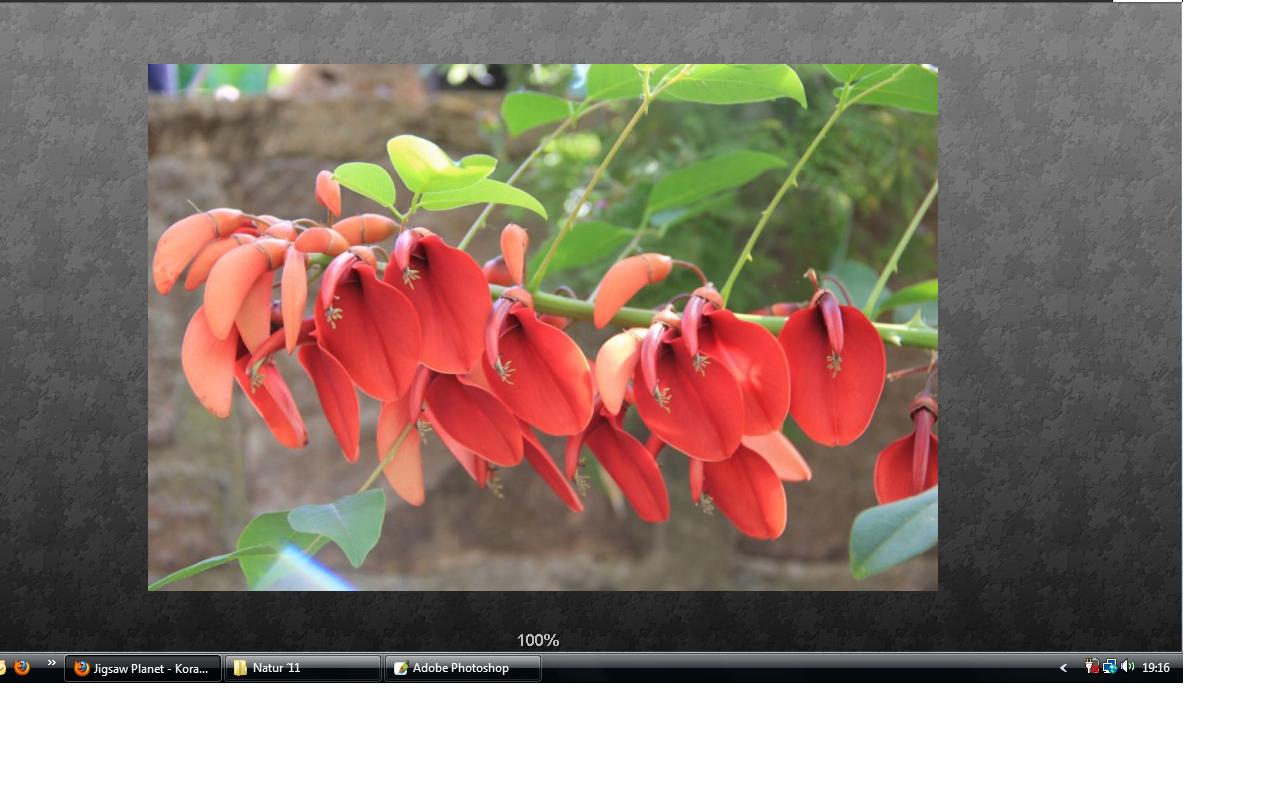Screen dimensions: 1280x800
Task: Switch to the Jigsaw Planet browser window
Action: tap(150, 668)
